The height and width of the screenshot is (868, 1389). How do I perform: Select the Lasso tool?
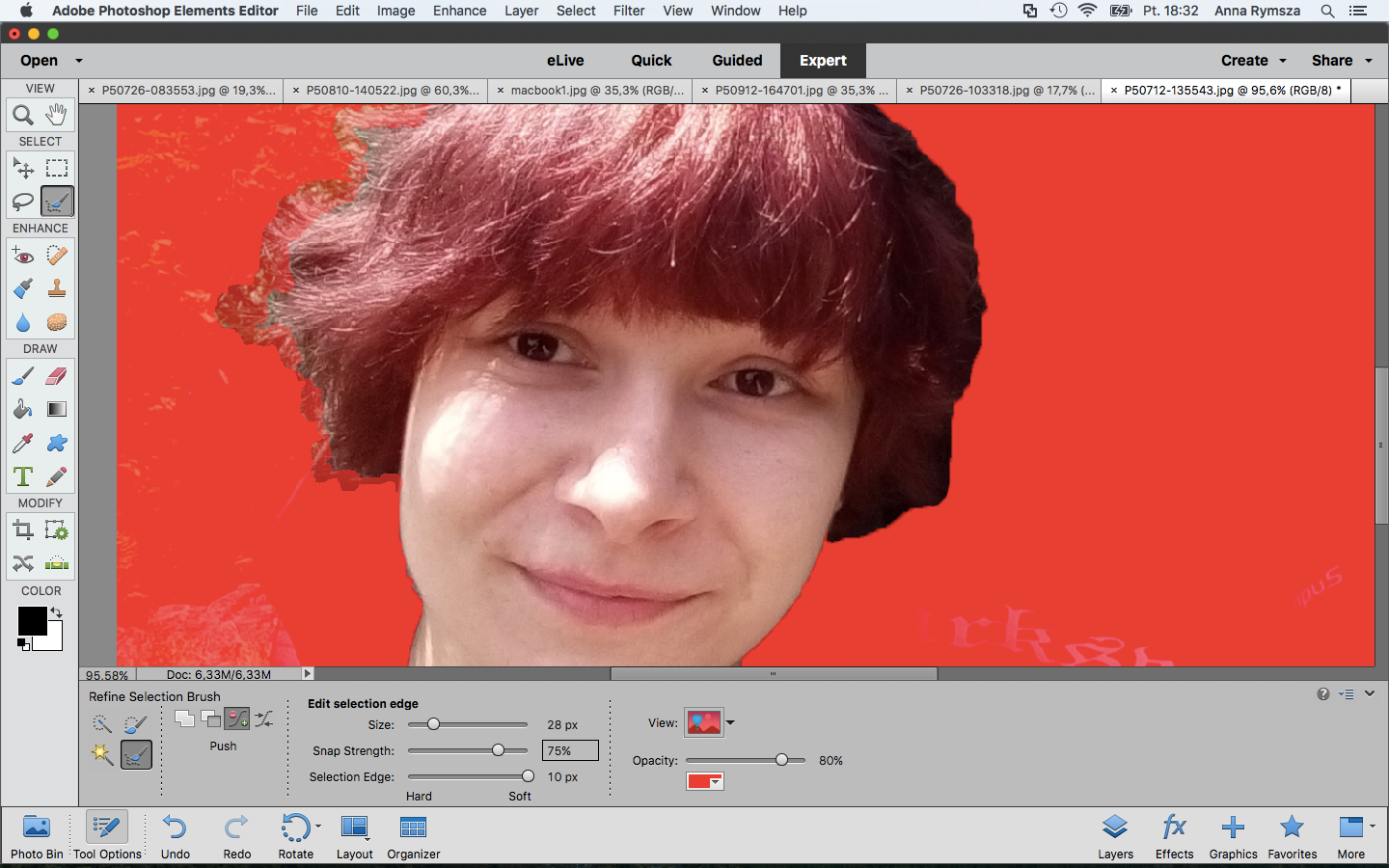tap(23, 202)
